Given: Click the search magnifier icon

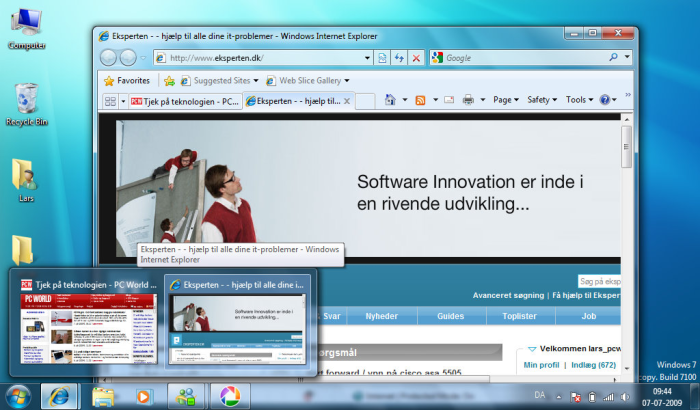Looking at the screenshot, I should tap(613, 57).
